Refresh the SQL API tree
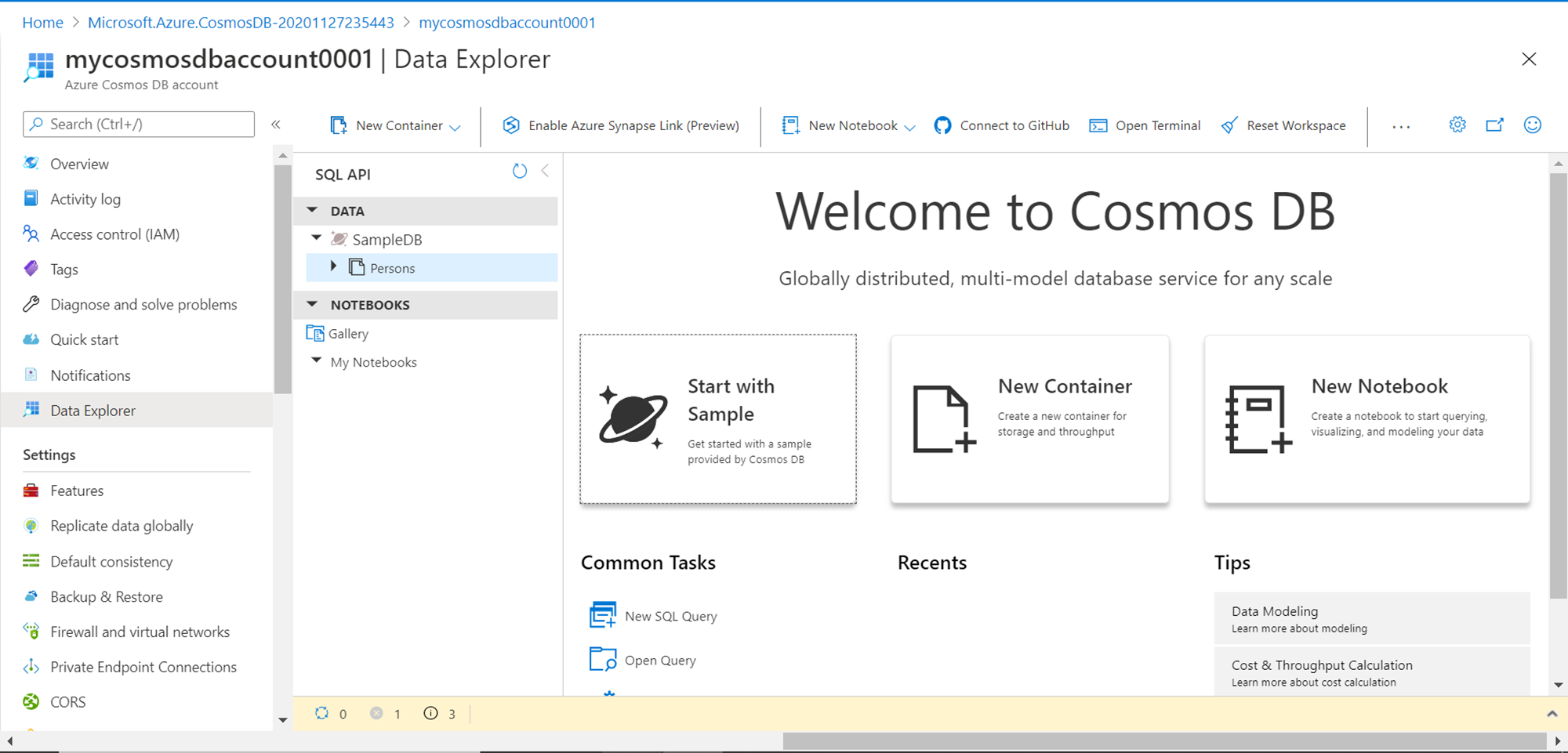The image size is (1568, 753). click(519, 171)
